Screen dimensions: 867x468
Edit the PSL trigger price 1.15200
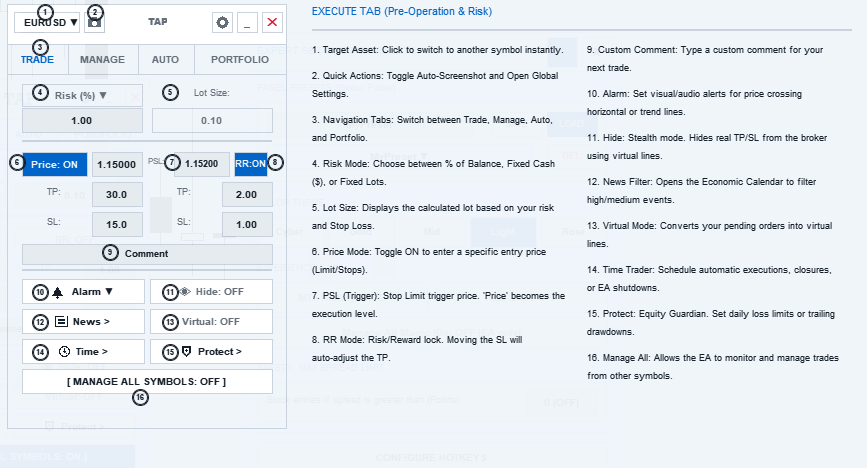tap(202, 164)
